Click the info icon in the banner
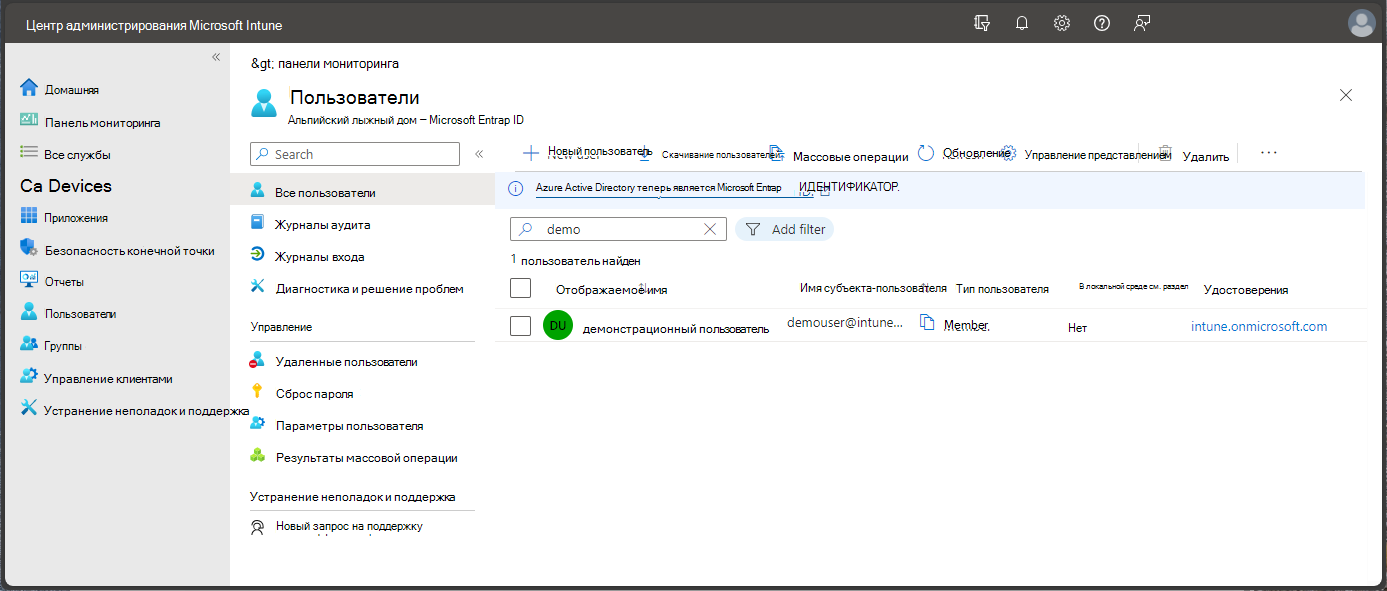 coord(516,188)
